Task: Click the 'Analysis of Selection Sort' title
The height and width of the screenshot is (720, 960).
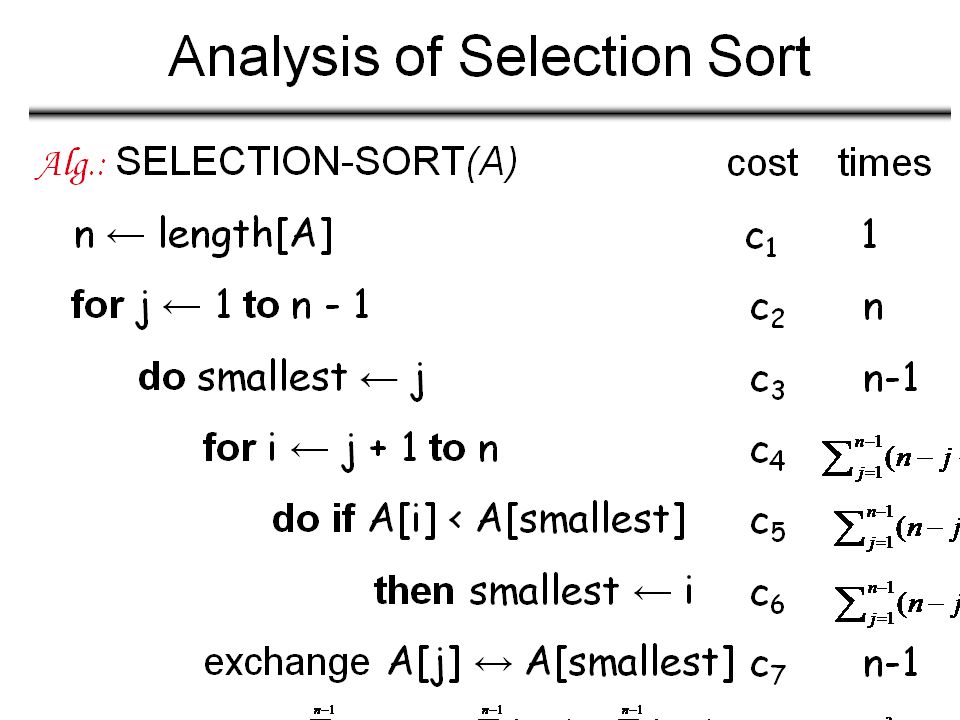Action: (x=489, y=58)
